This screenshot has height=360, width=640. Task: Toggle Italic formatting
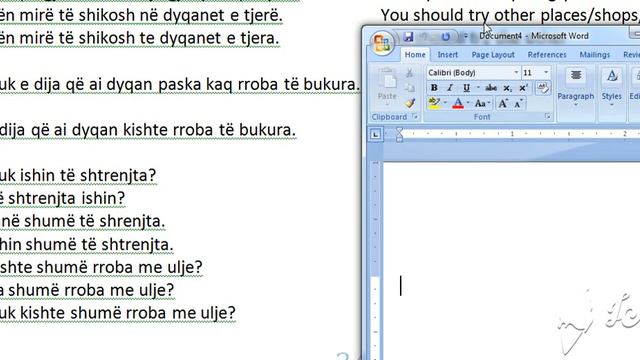click(x=450, y=88)
